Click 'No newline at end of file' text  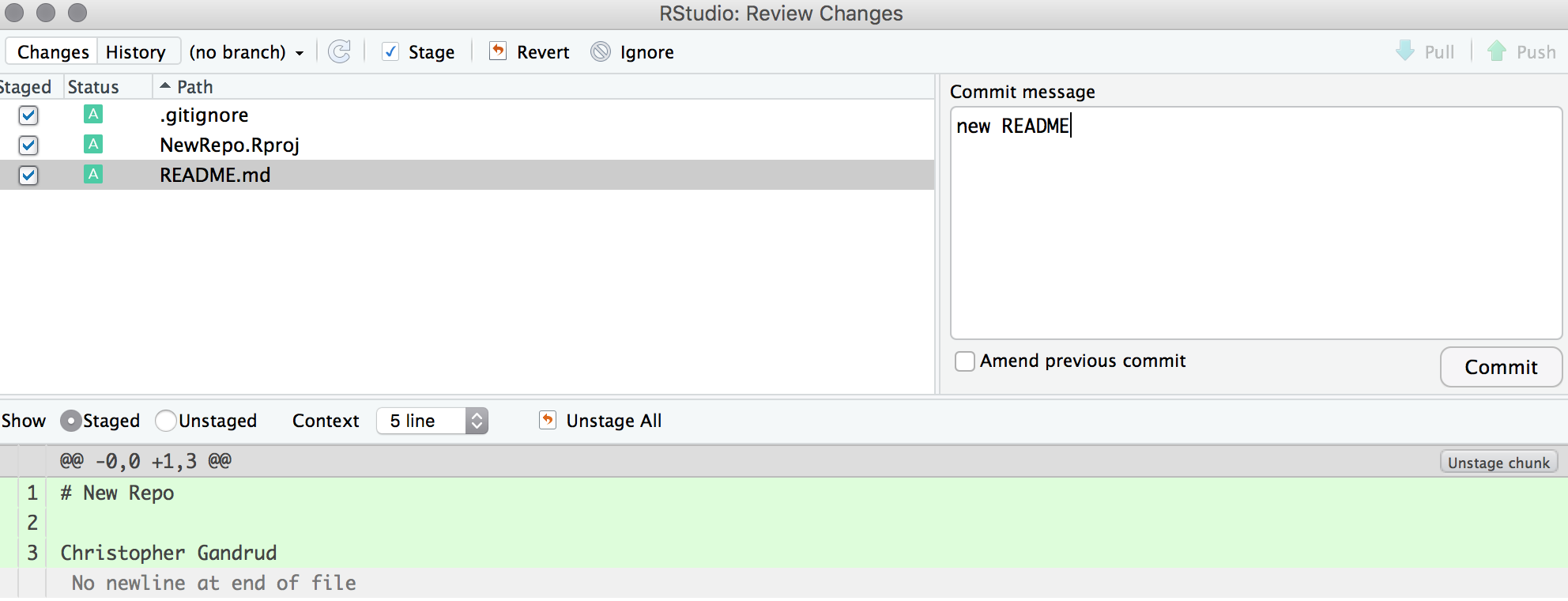coord(213,583)
